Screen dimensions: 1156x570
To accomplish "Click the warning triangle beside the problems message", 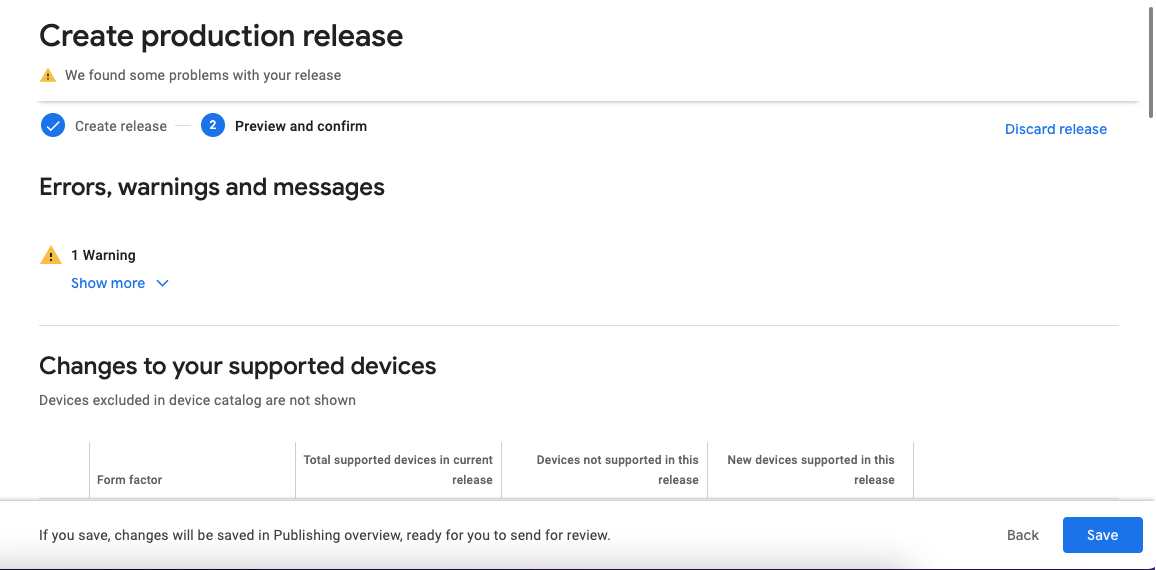I will click(x=47, y=75).
